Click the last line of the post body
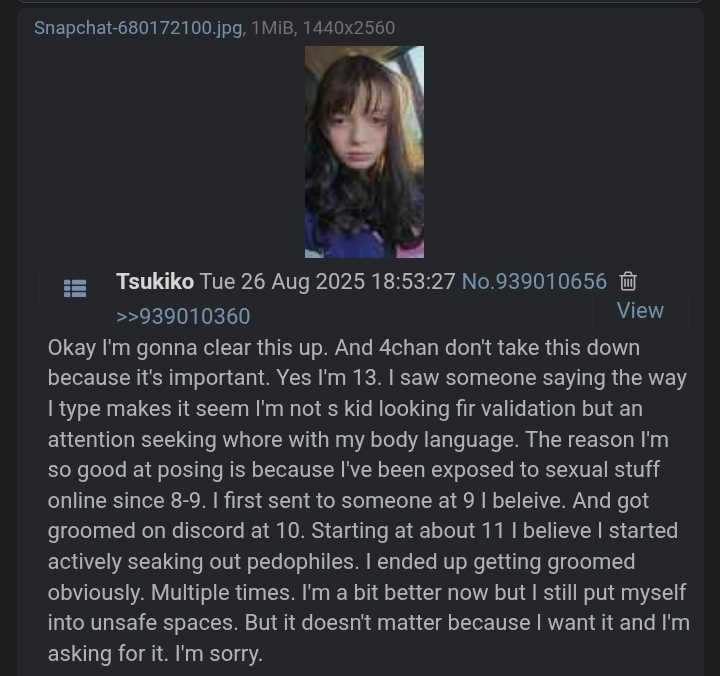 point(155,654)
